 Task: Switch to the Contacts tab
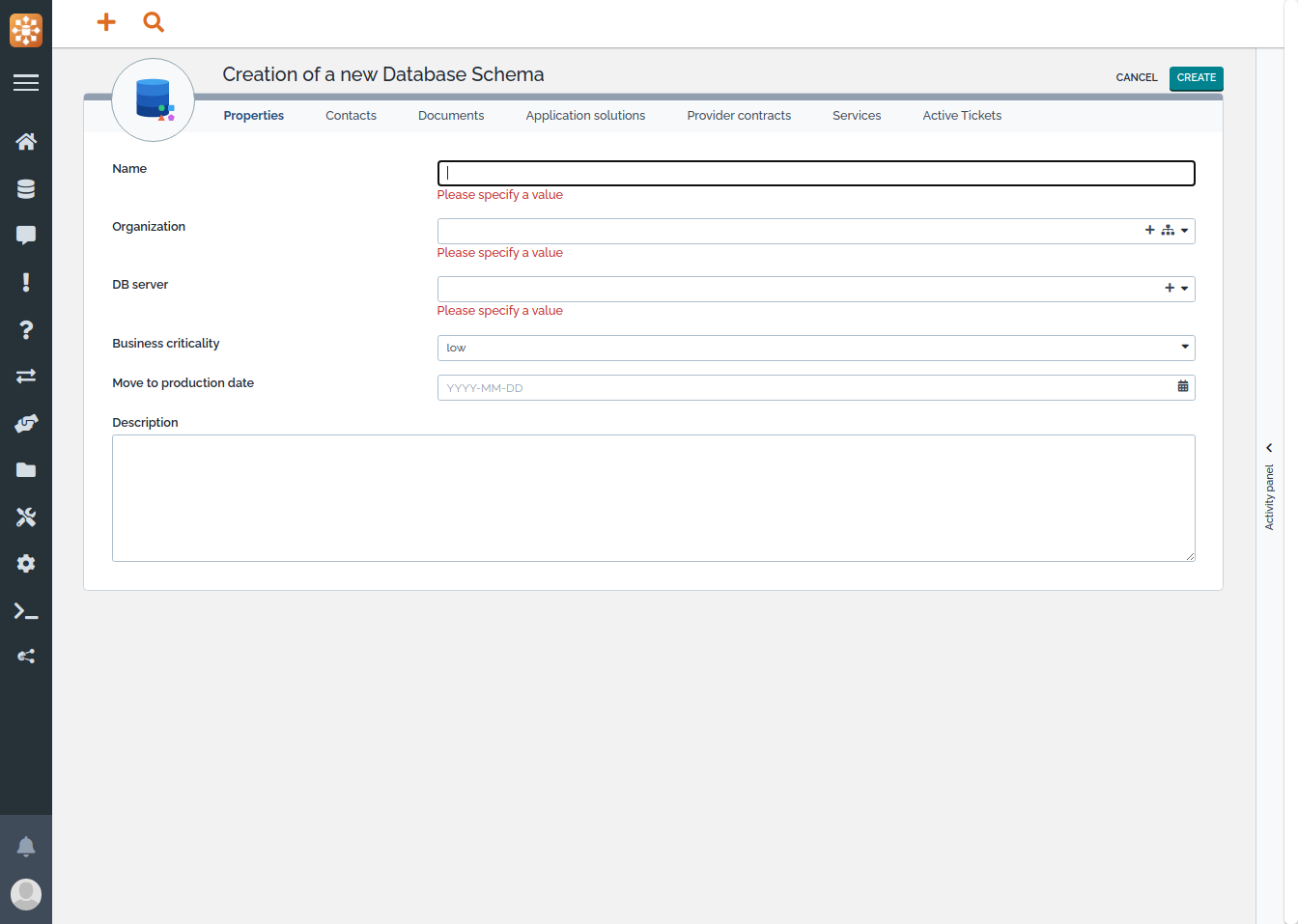click(x=351, y=116)
